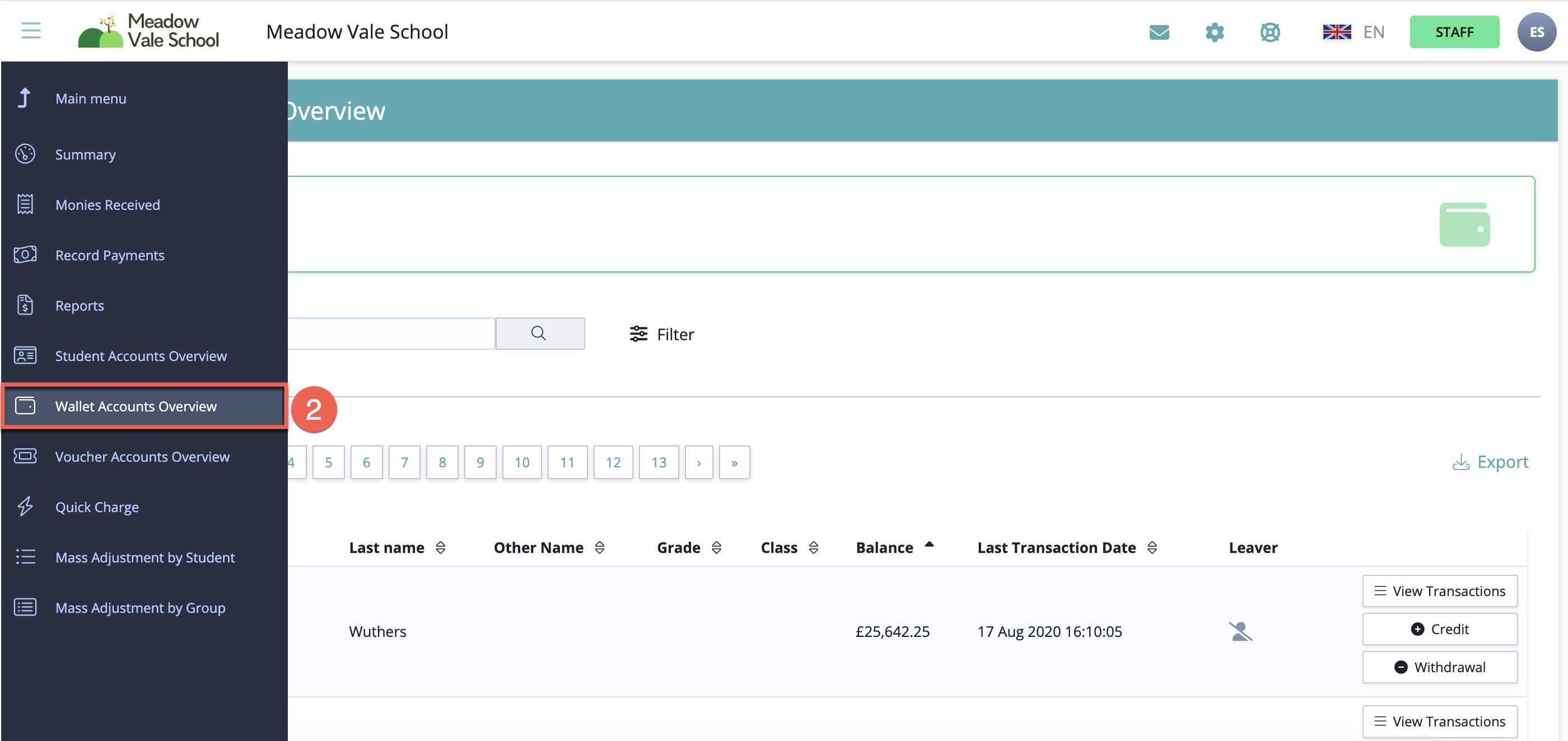Toggle Balance column sort order

[x=929, y=545]
